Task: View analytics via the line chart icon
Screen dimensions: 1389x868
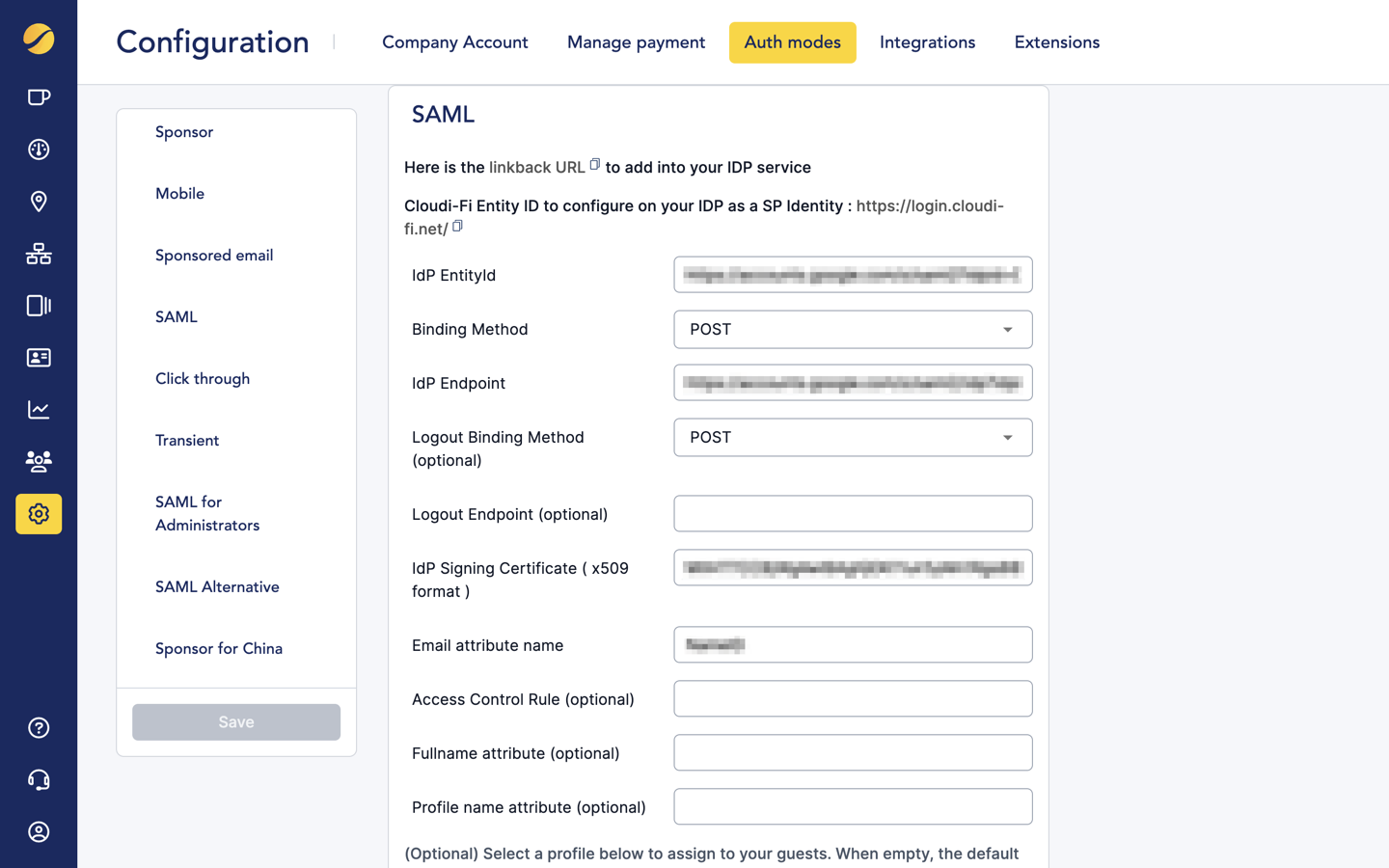Action: pyautogui.click(x=39, y=409)
